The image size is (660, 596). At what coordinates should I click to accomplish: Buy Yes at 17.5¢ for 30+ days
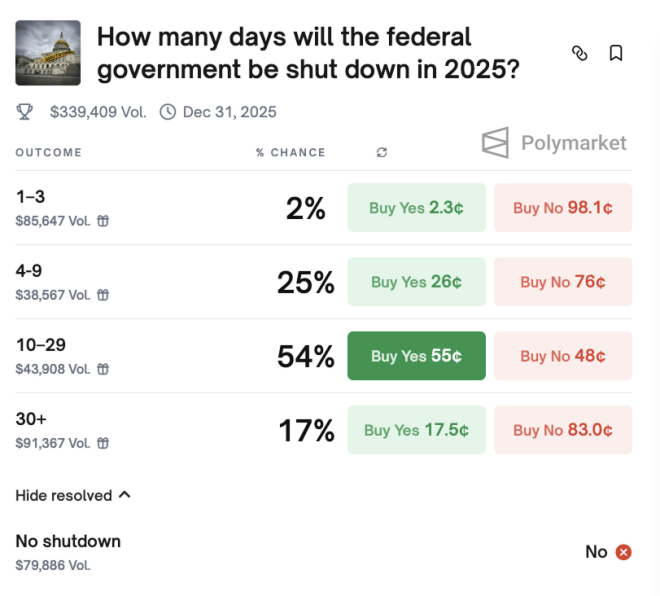point(416,430)
